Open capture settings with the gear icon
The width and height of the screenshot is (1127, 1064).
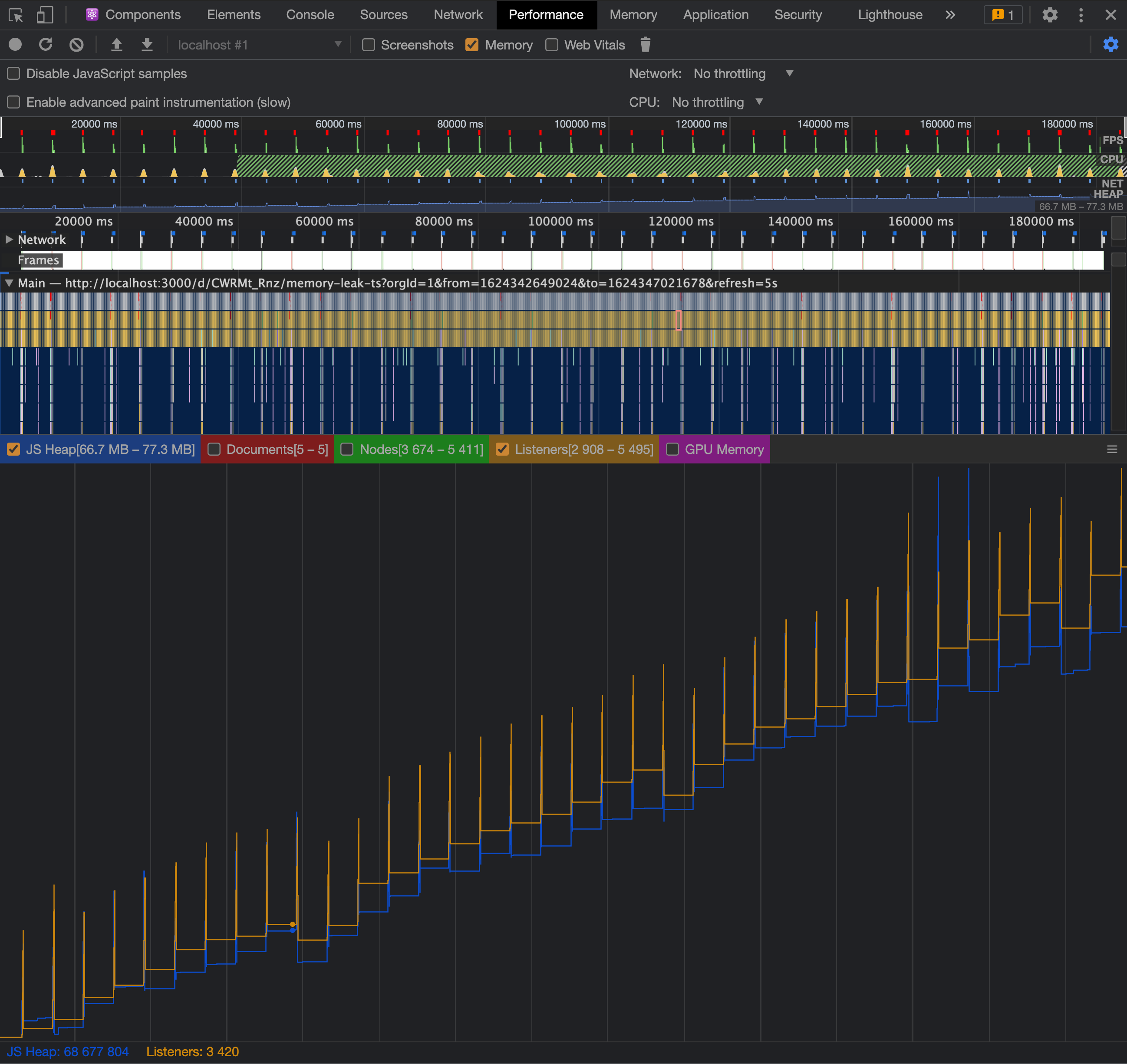tap(1111, 45)
